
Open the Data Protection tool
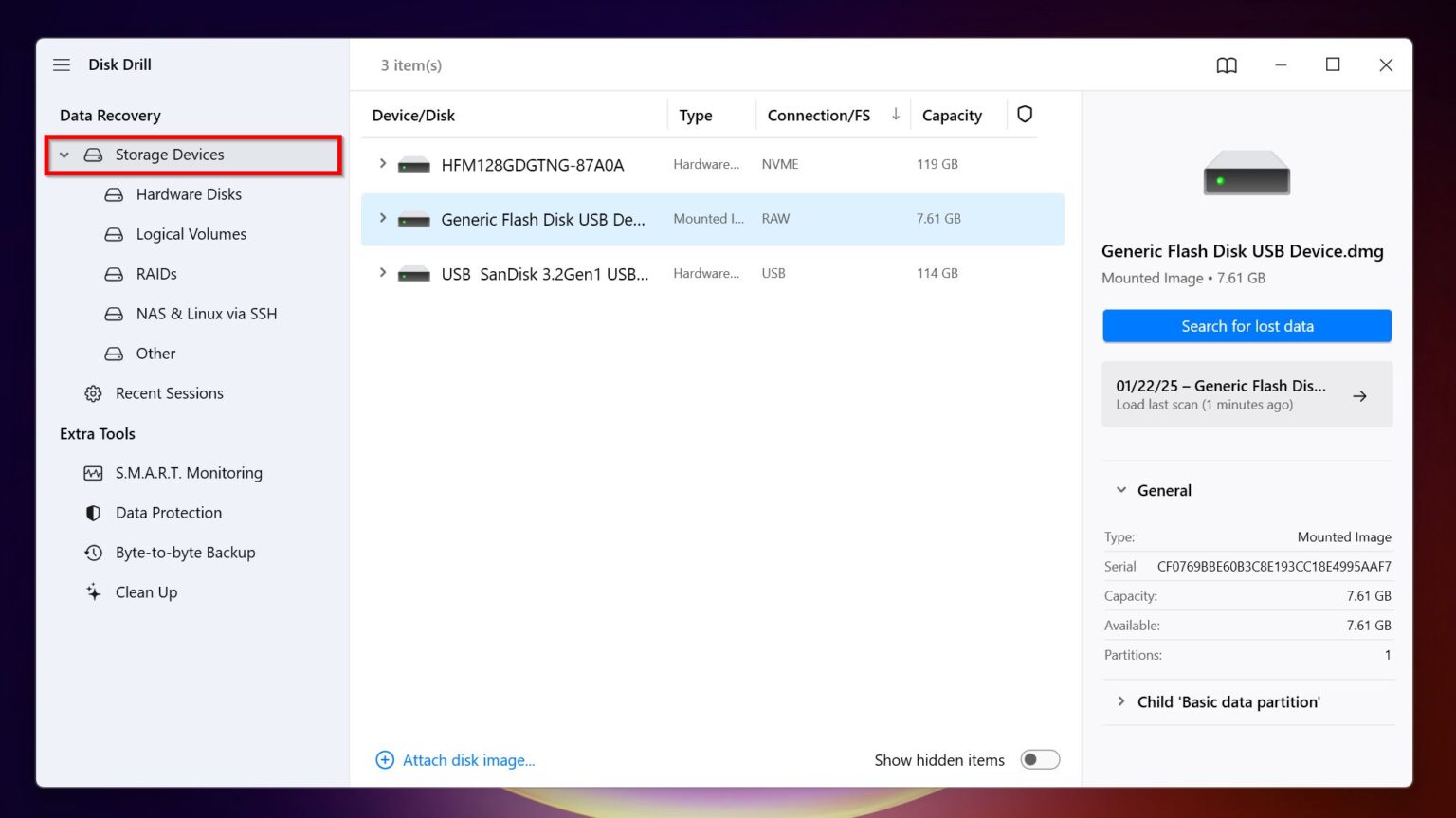pyautogui.click(x=168, y=513)
